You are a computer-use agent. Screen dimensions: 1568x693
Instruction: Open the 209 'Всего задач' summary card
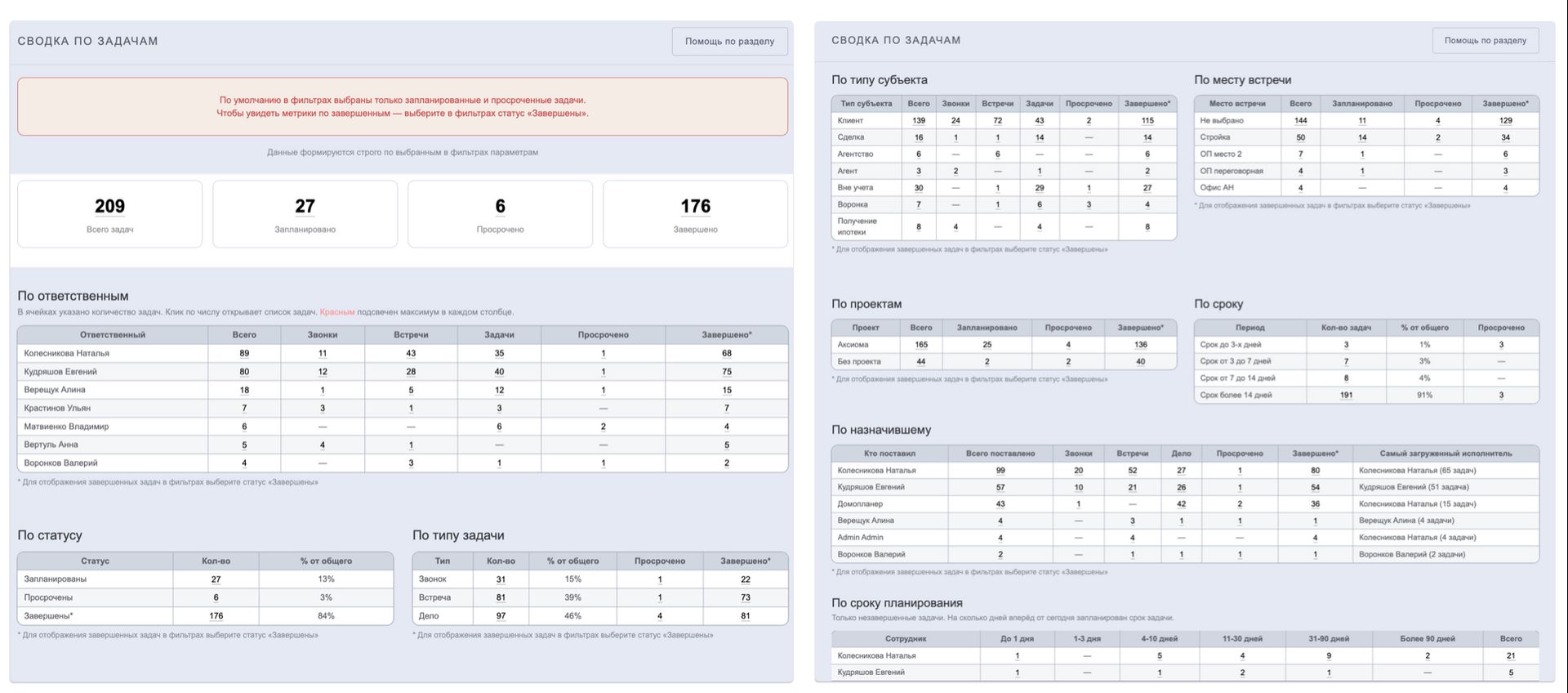(x=109, y=214)
